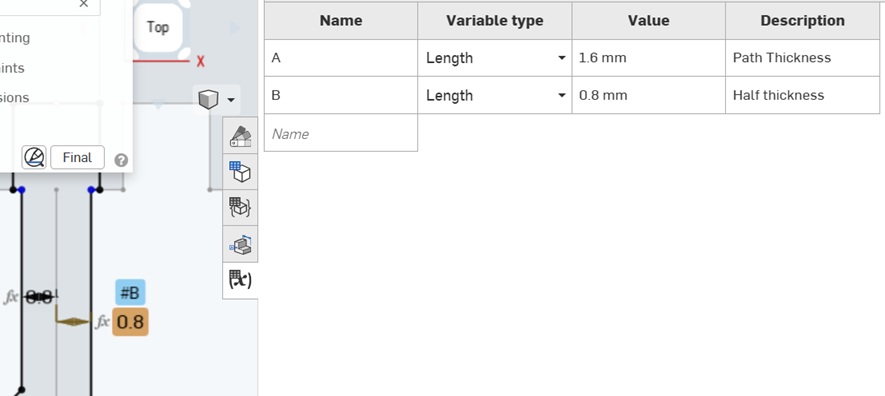Edit the 0.8 mm value cell
This screenshot has width=885, height=396.
[649, 95]
